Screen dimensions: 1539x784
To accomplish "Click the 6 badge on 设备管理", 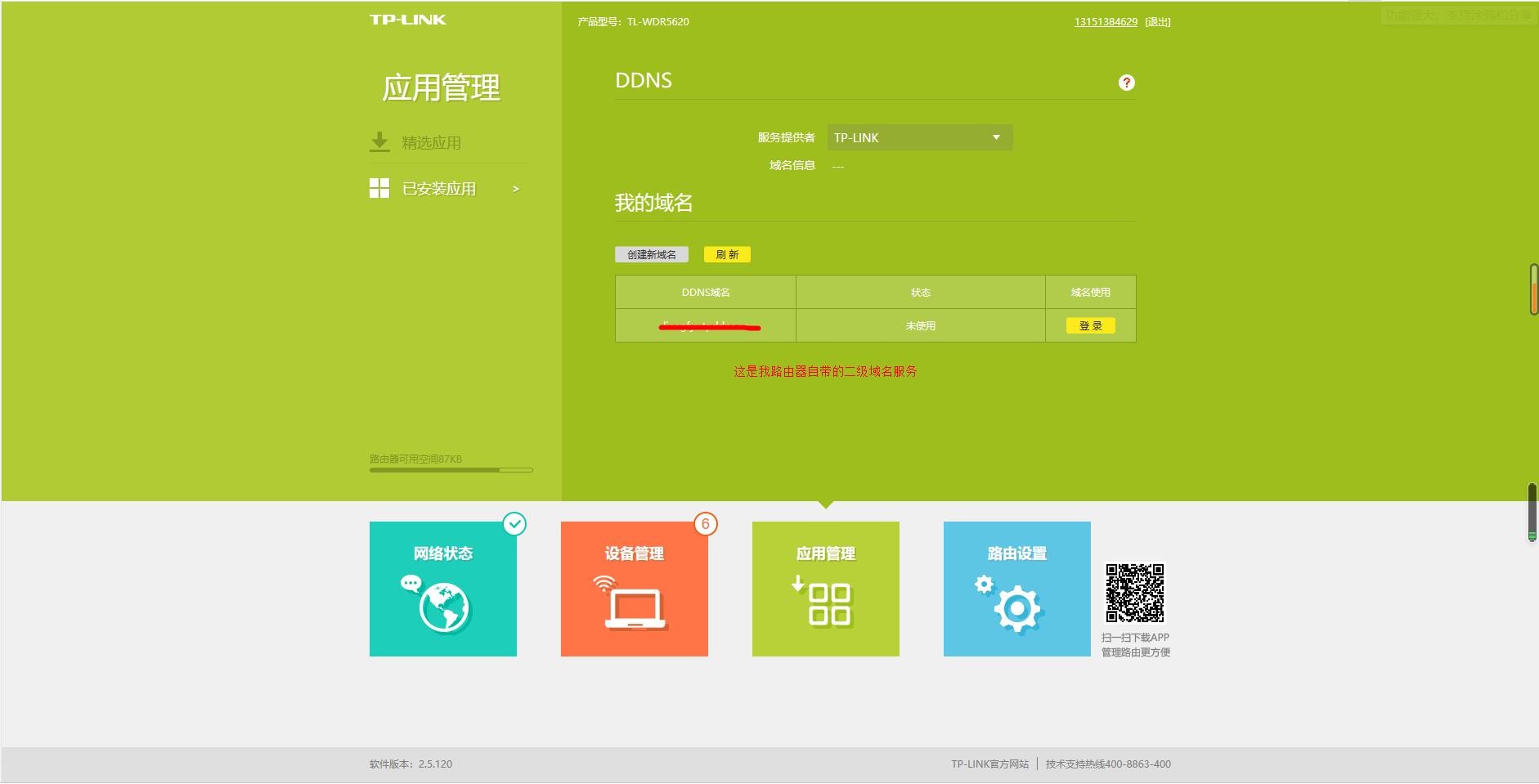I will click(706, 524).
